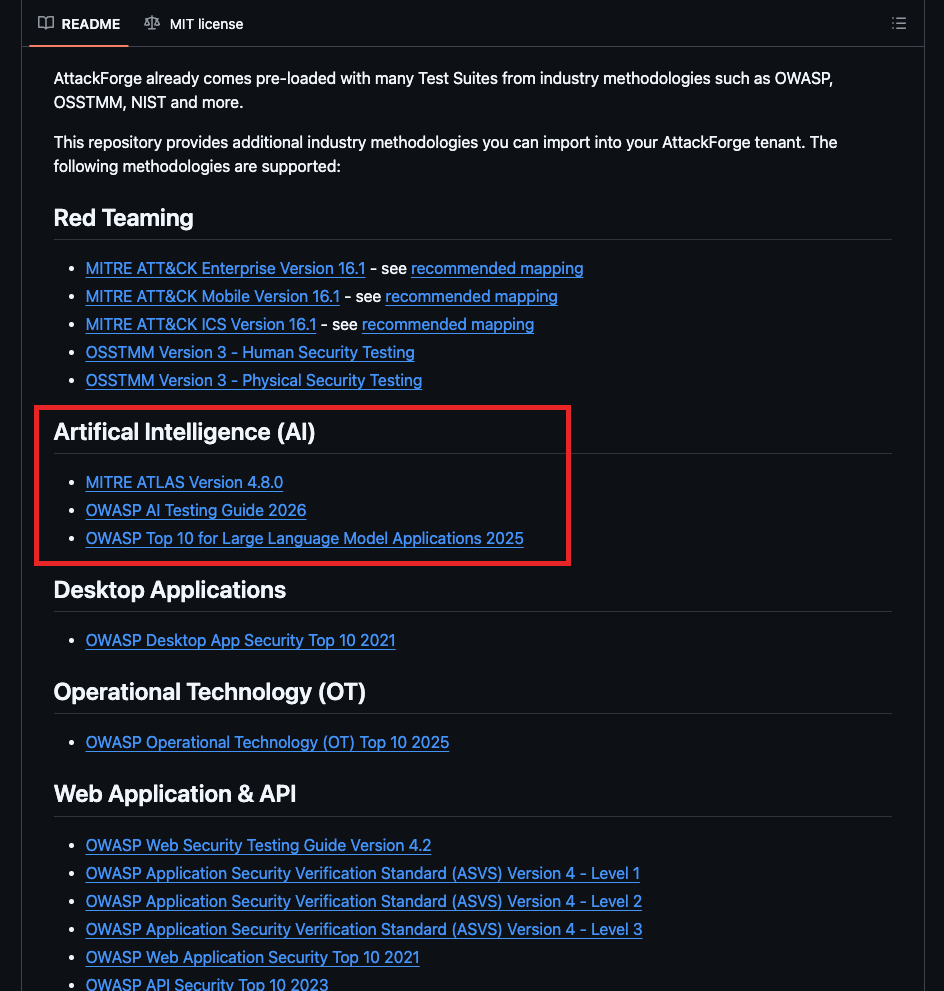Screen dimensions: 944x991
Task: Open OSSTMM Version 3 Physical Security Testing
Action: coord(254,380)
